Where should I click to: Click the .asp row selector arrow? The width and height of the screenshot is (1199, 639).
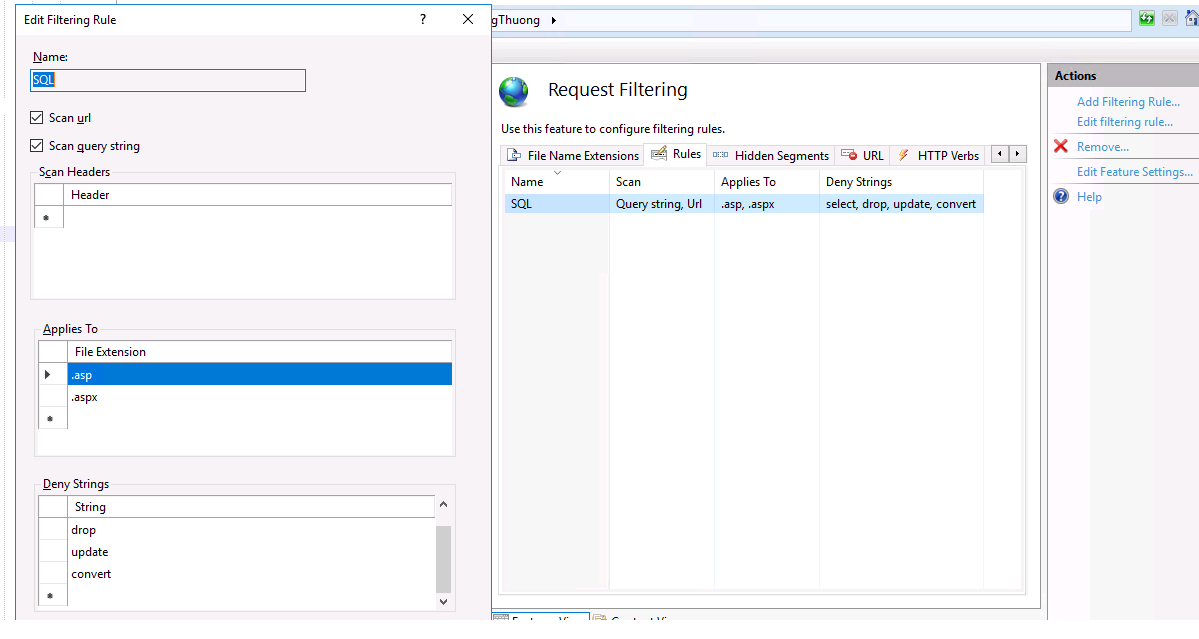[48, 375]
